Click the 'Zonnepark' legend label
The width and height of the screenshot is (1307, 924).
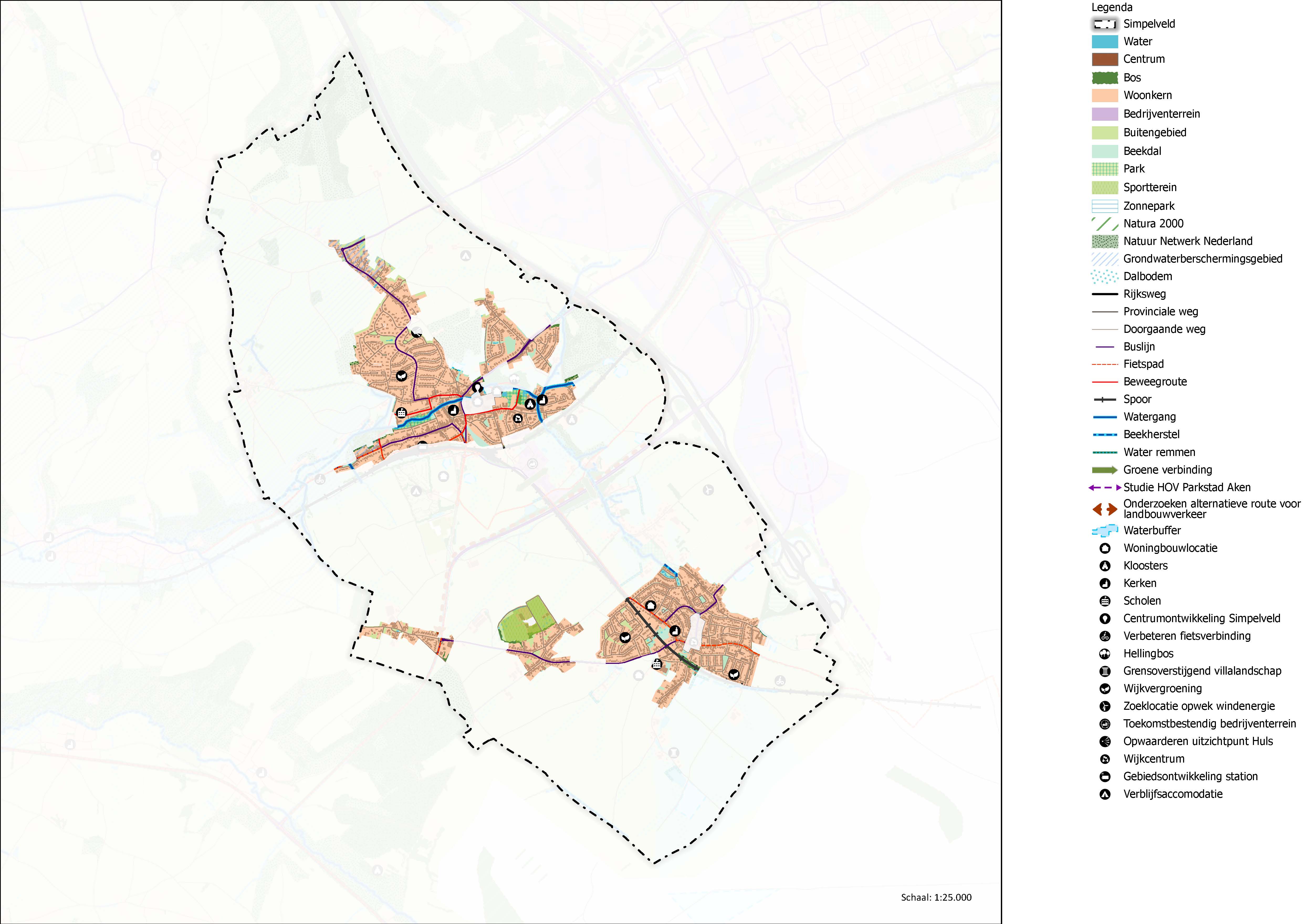1149,207
